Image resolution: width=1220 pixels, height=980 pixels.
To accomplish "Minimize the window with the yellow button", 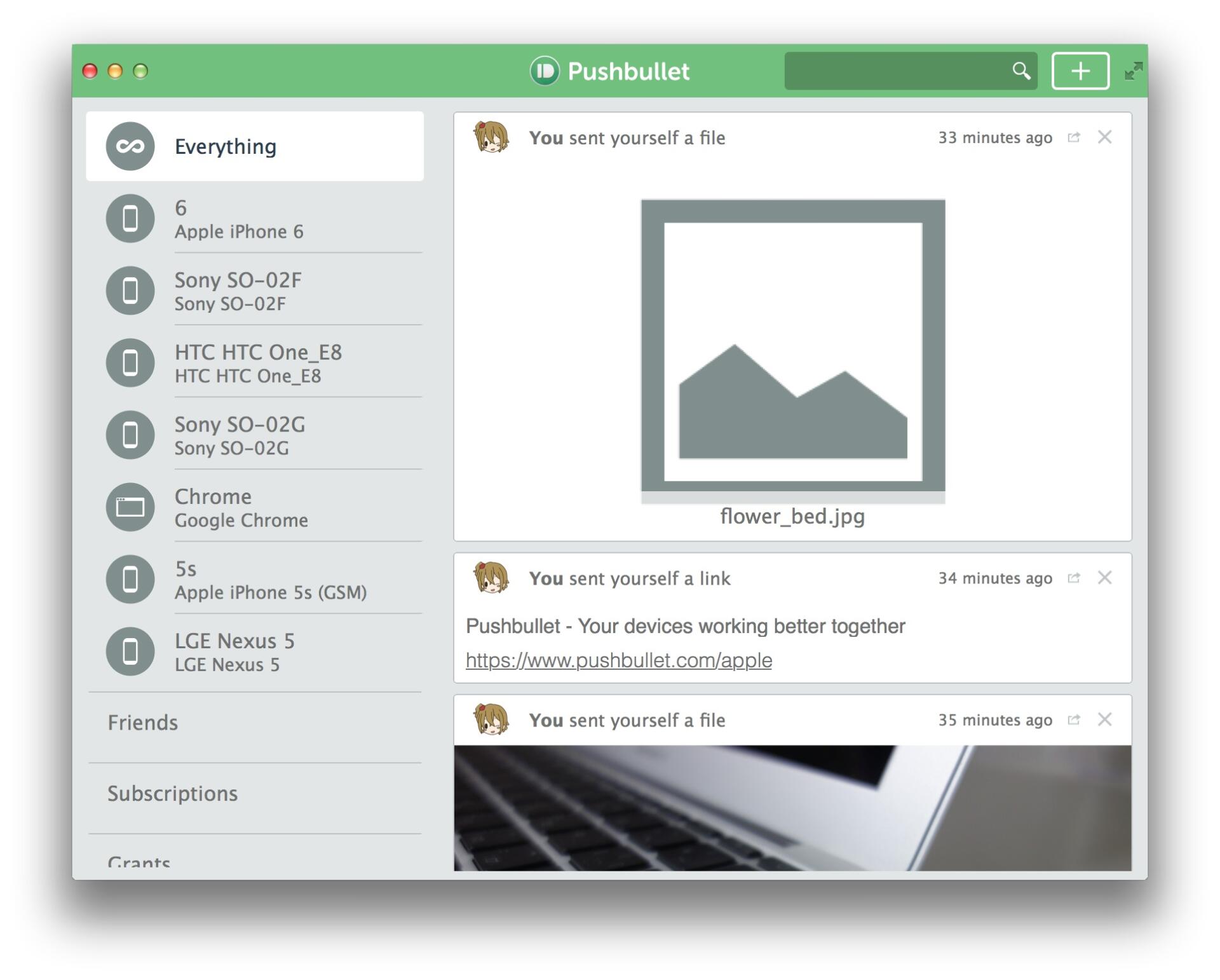I will pos(115,71).
